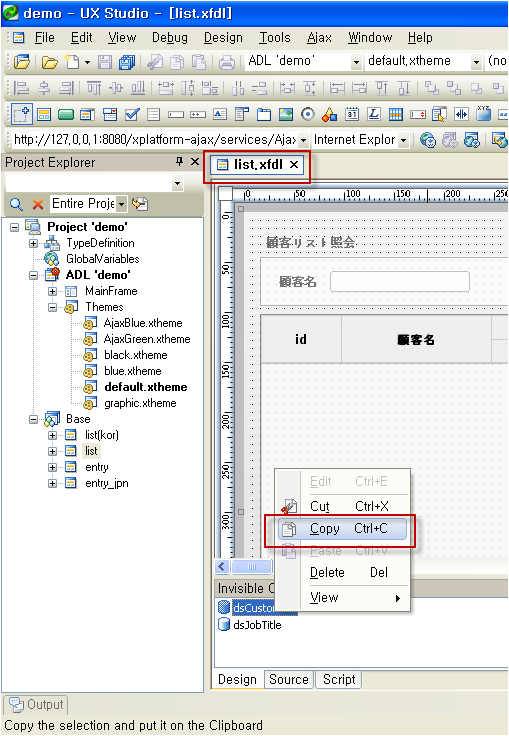Screen dimensions: 509x736
Task: Close the Project Explorer panel
Action: [x=195, y=162]
